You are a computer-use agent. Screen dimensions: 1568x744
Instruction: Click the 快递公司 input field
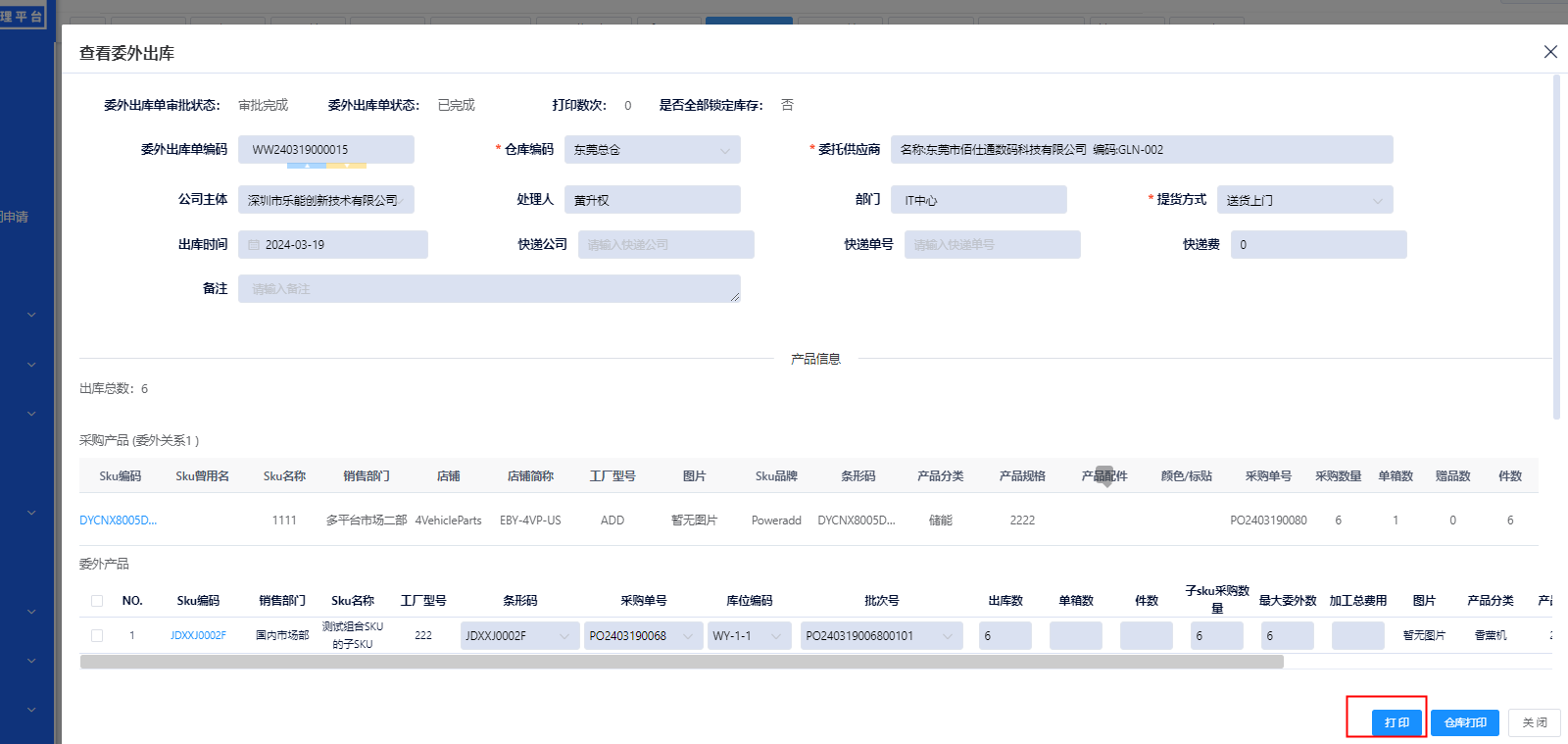[666, 245]
